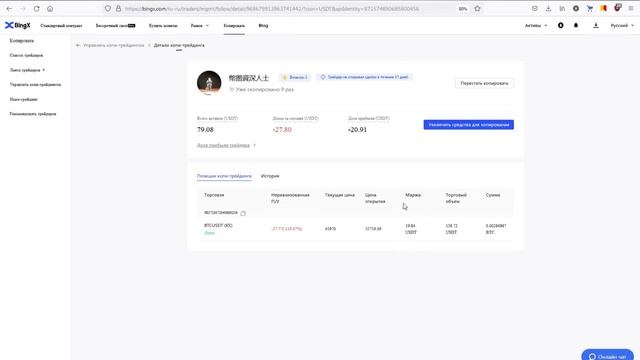Open the BingX logo home link
The image size is (640, 360).
coord(18,25)
